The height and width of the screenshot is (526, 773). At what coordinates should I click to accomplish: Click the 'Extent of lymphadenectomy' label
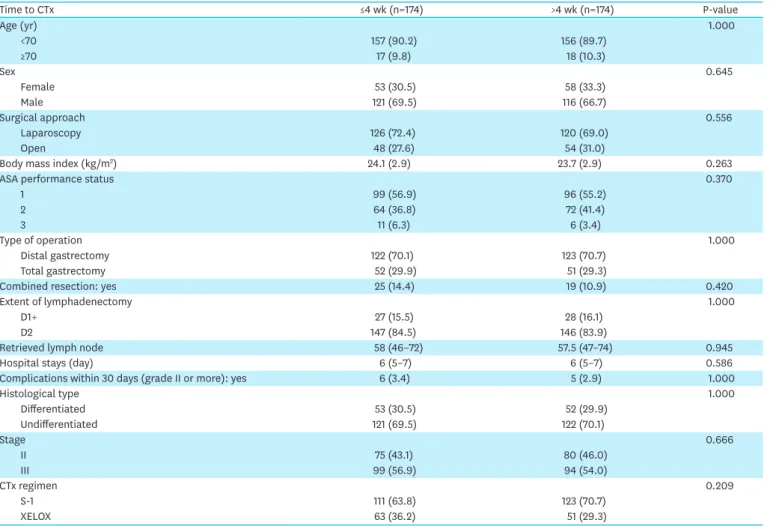tap(66, 302)
